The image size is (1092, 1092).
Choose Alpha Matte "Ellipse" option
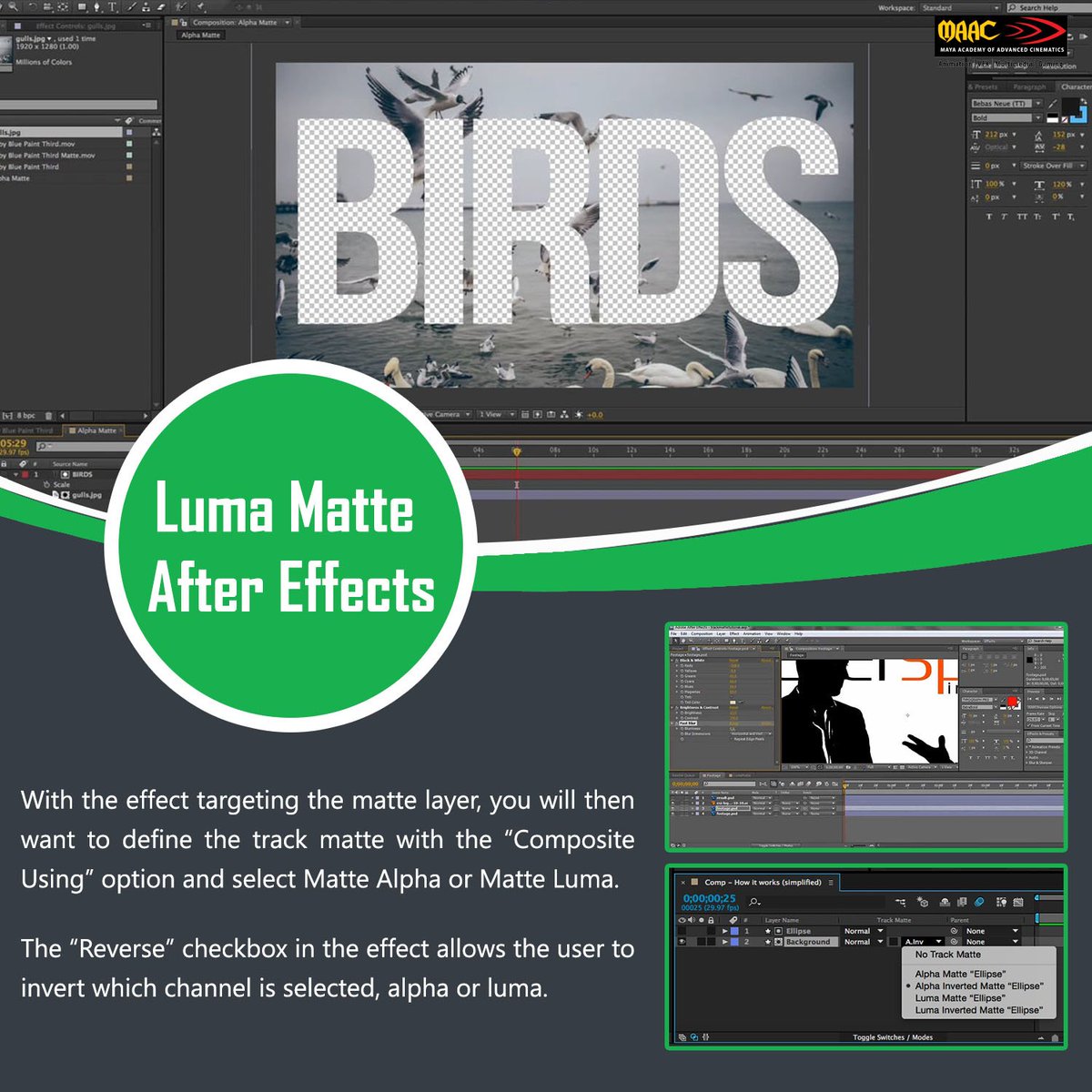(x=960, y=974)
